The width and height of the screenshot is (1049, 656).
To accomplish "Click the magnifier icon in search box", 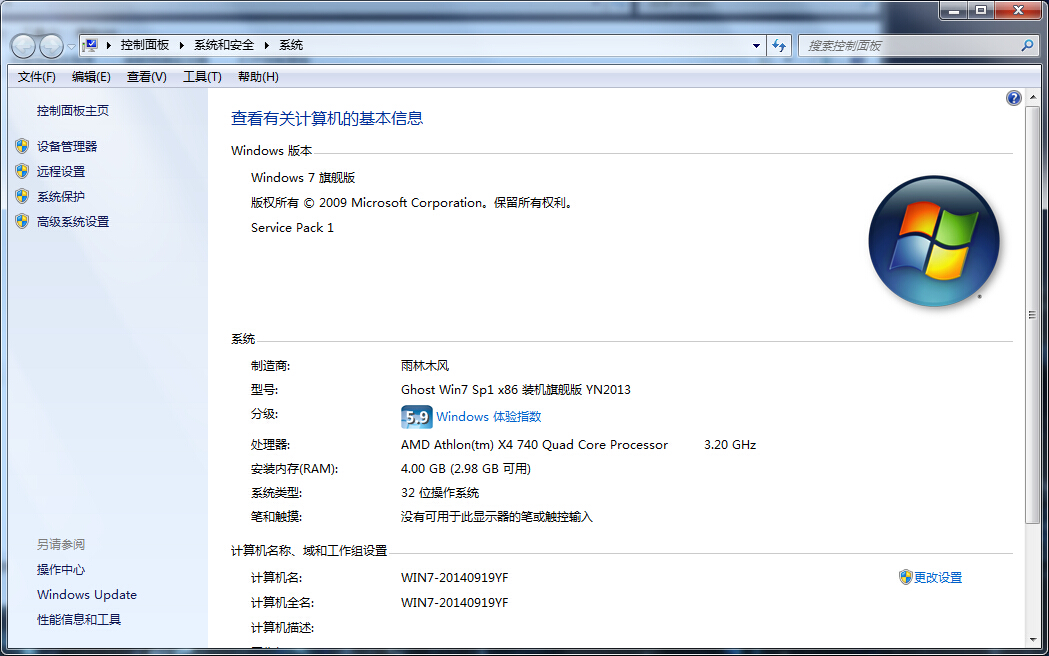I will coord(1026,46).
